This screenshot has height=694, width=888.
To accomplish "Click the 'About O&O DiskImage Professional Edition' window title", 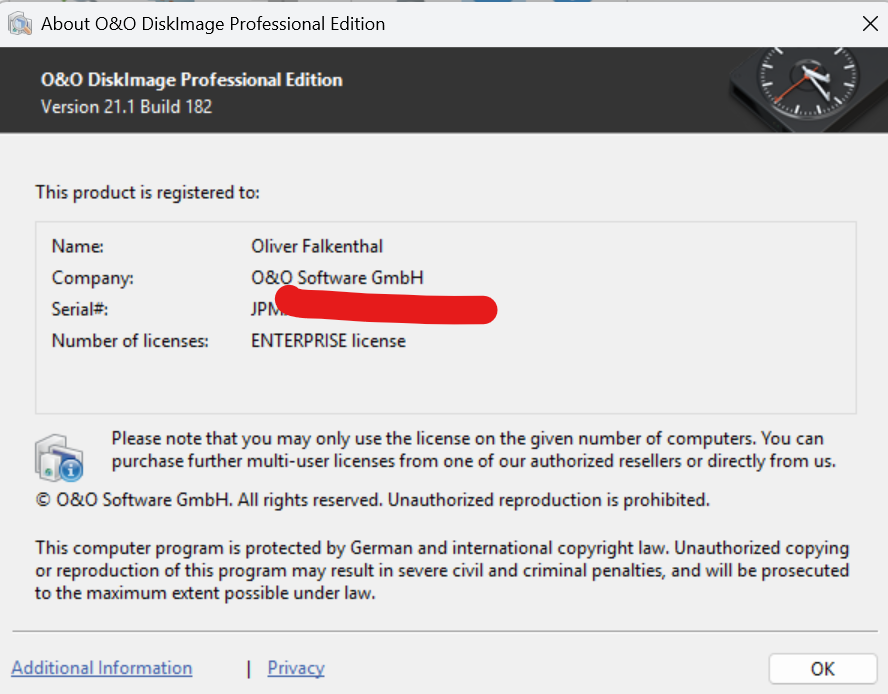I will point(213,24).
